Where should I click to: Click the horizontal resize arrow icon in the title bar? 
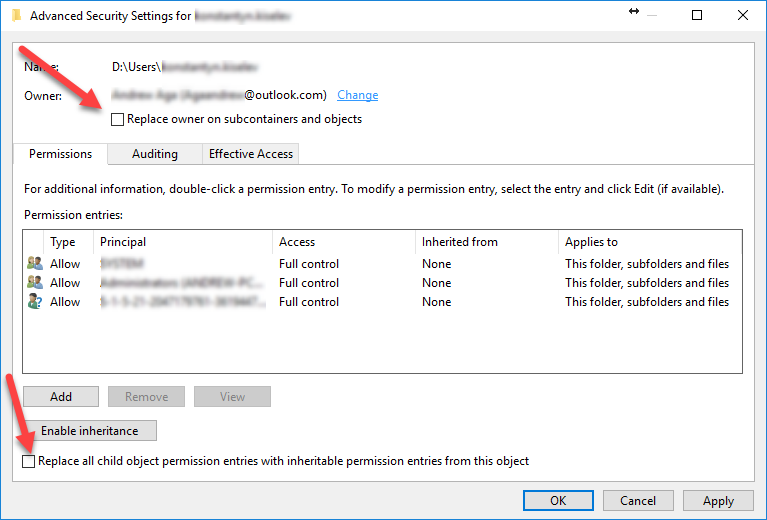[x=634, y=11]
